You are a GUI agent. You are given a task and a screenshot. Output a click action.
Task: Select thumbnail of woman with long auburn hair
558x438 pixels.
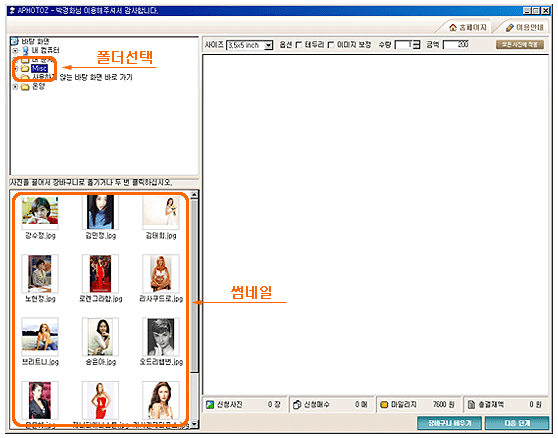pos(161,400)
